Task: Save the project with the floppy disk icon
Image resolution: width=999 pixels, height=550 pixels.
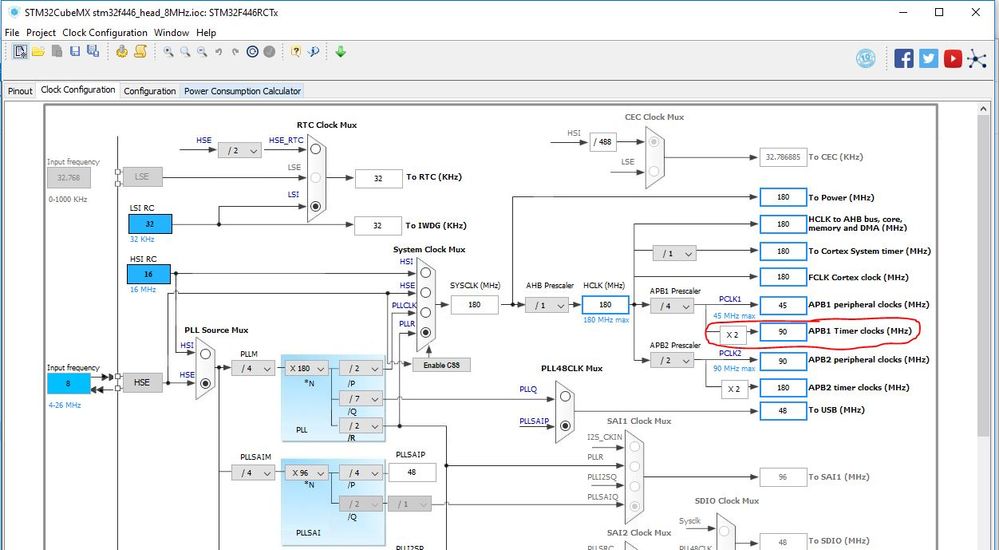Action: point(75,52)
